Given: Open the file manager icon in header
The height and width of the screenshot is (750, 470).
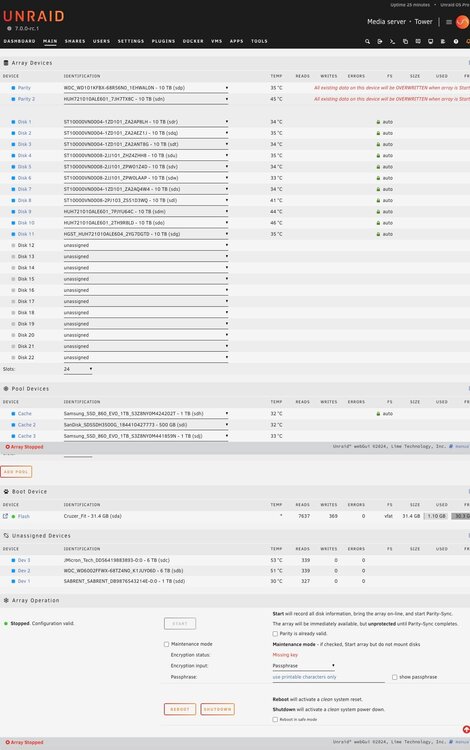Looking at the screenshot, I should (x=405, y=42).
